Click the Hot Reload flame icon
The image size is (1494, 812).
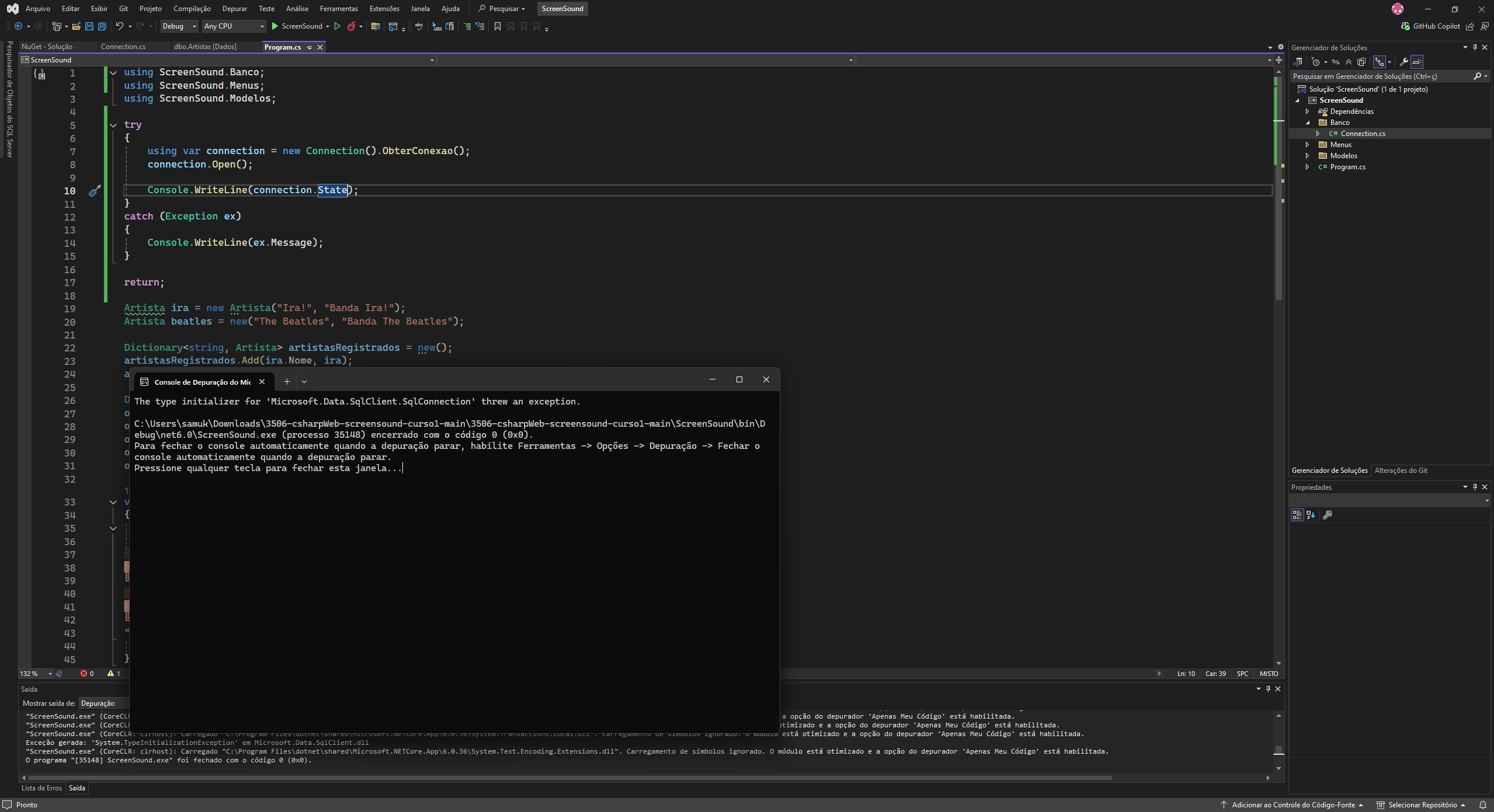(351, 26)
